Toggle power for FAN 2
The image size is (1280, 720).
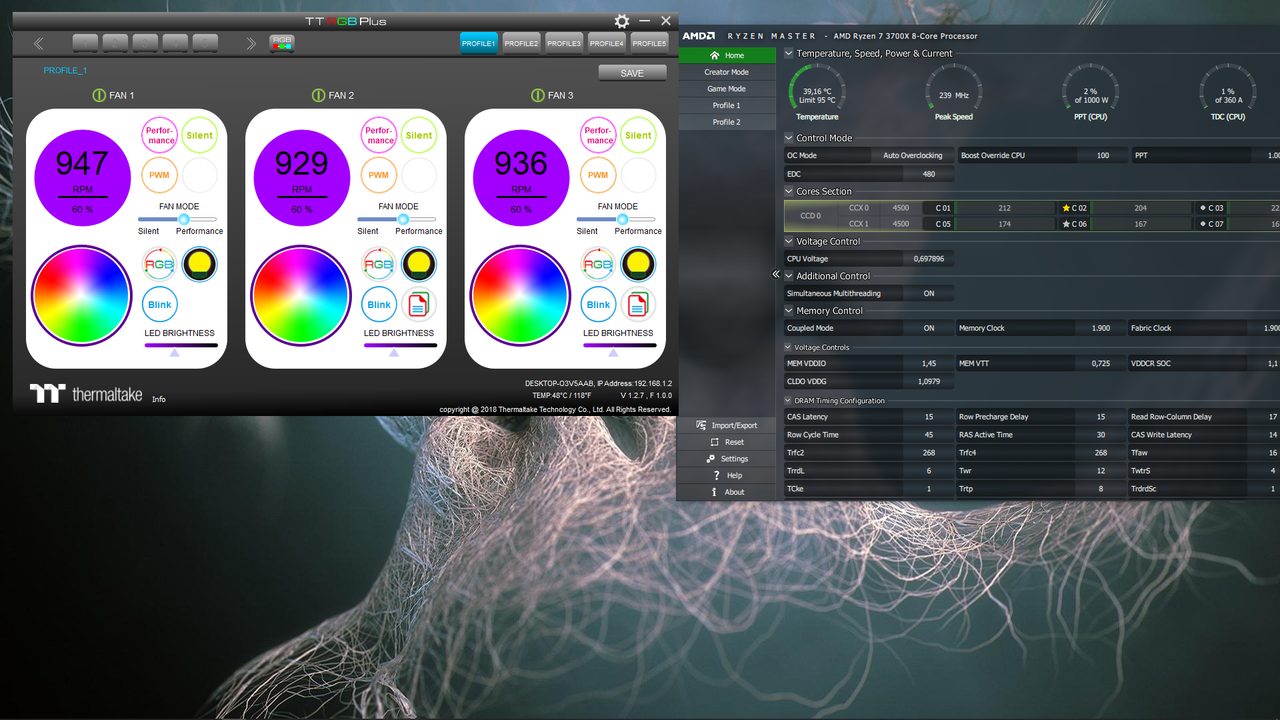tap(318, 95)
